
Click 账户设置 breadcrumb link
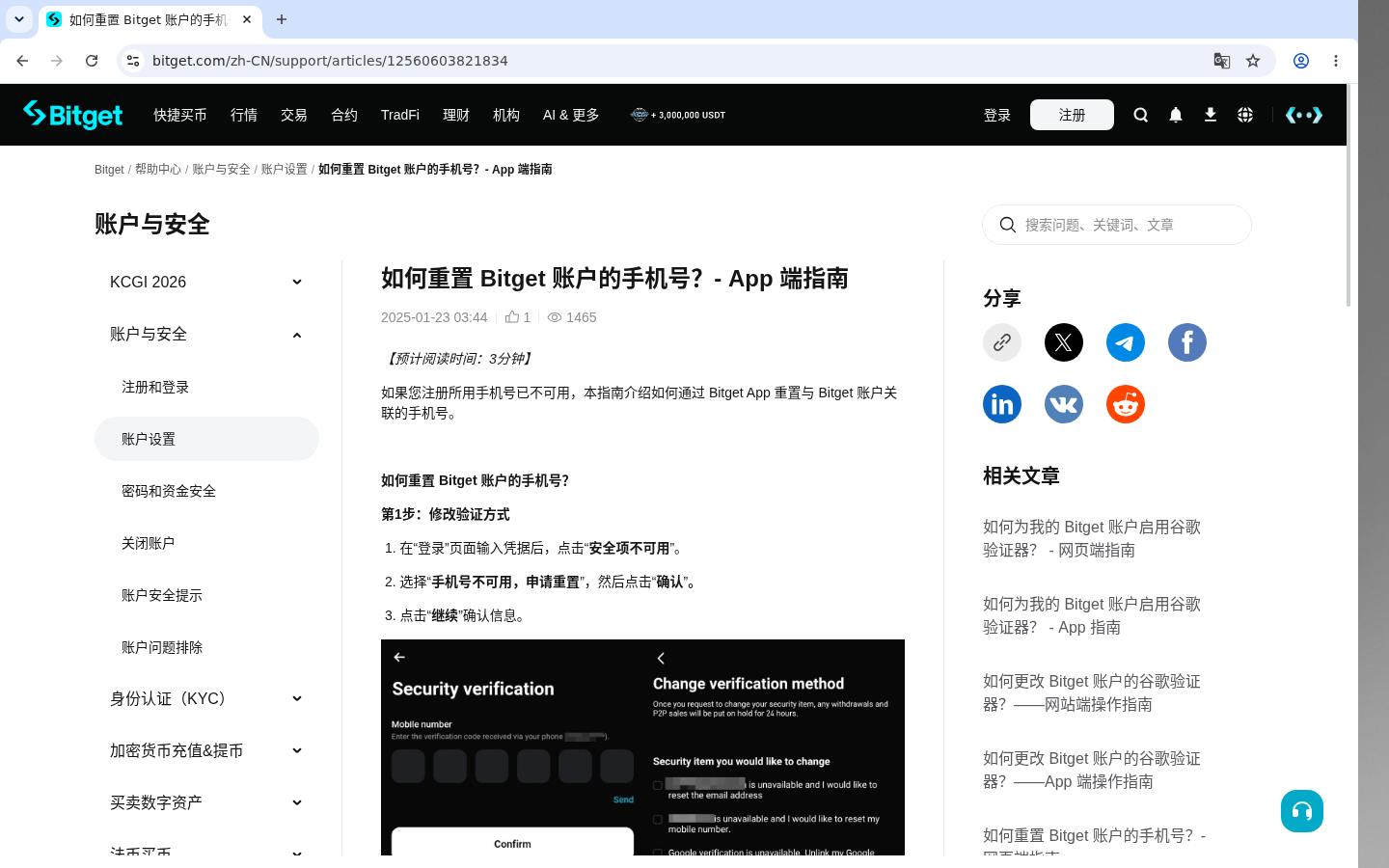(x=285, y=169)
